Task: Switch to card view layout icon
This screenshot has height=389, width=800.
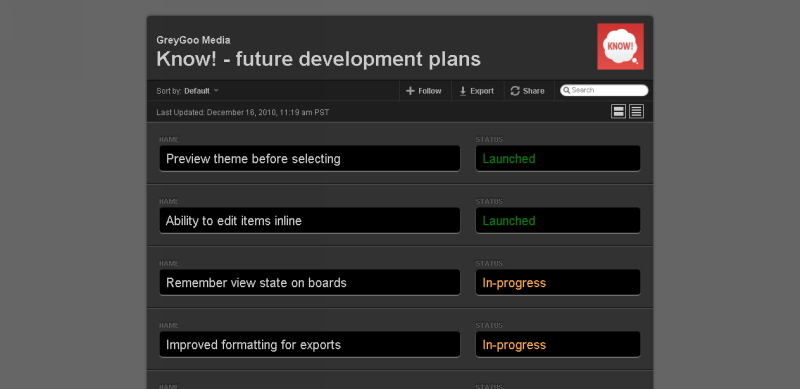Action: (x=618, y=111)
